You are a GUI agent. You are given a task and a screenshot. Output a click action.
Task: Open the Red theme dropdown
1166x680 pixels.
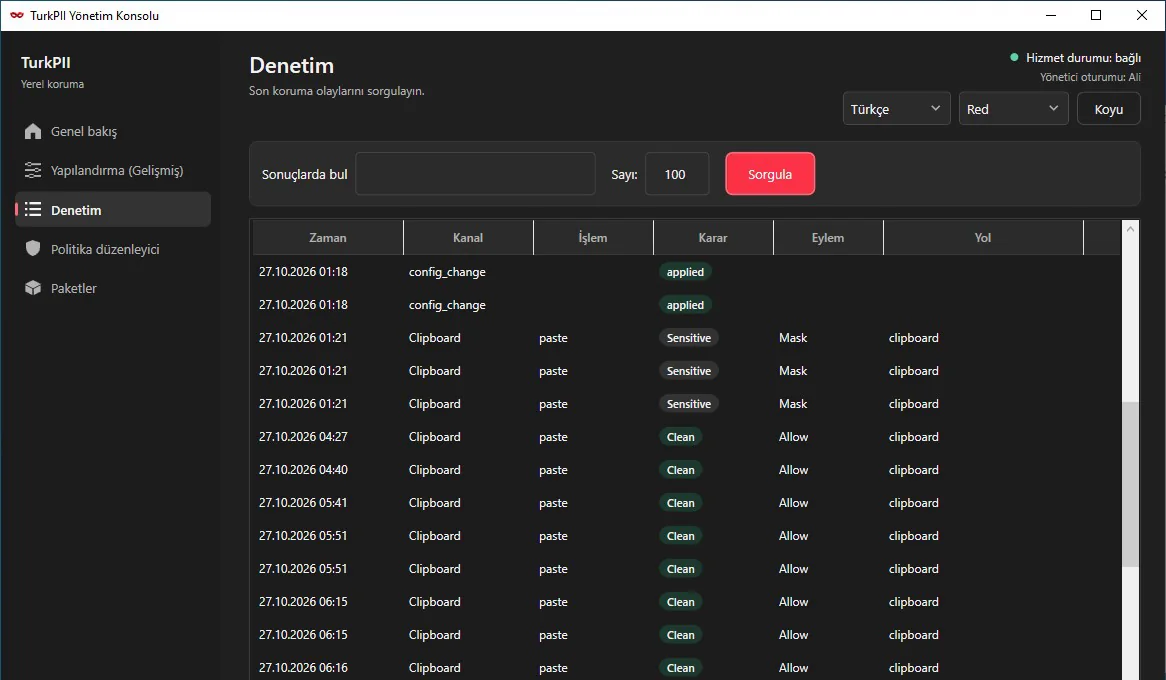click(x=1013, y=109)
